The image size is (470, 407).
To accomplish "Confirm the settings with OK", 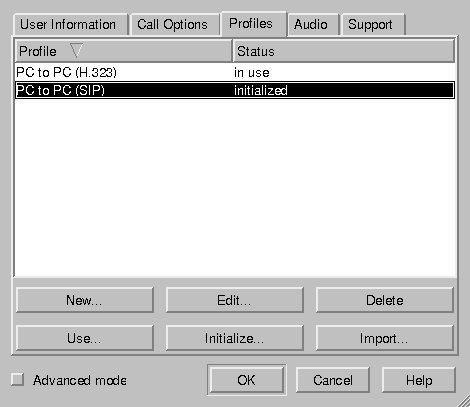I will pyautogui.click(x=247, y=380).
